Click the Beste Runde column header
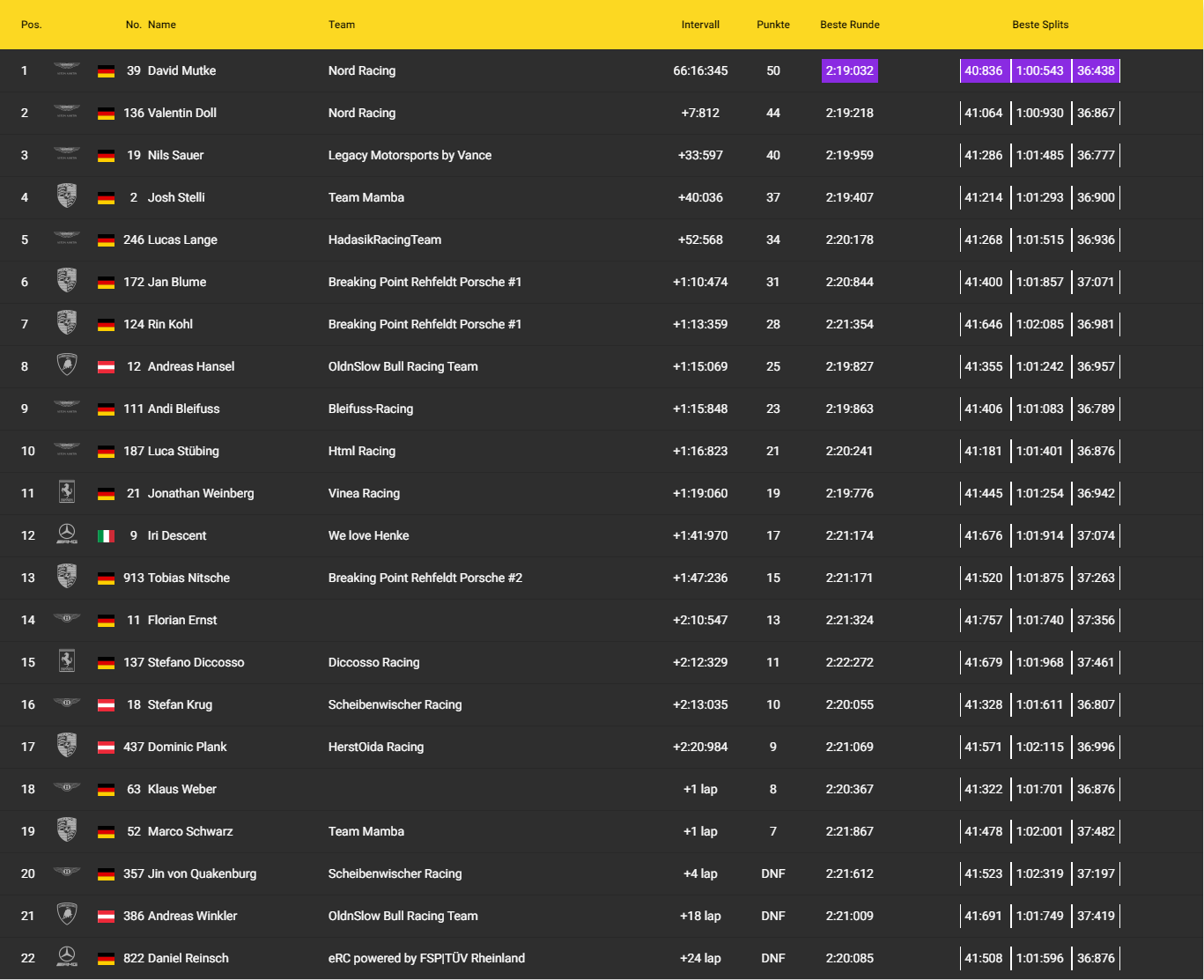 pyautogui.click(x=849, y=25)
